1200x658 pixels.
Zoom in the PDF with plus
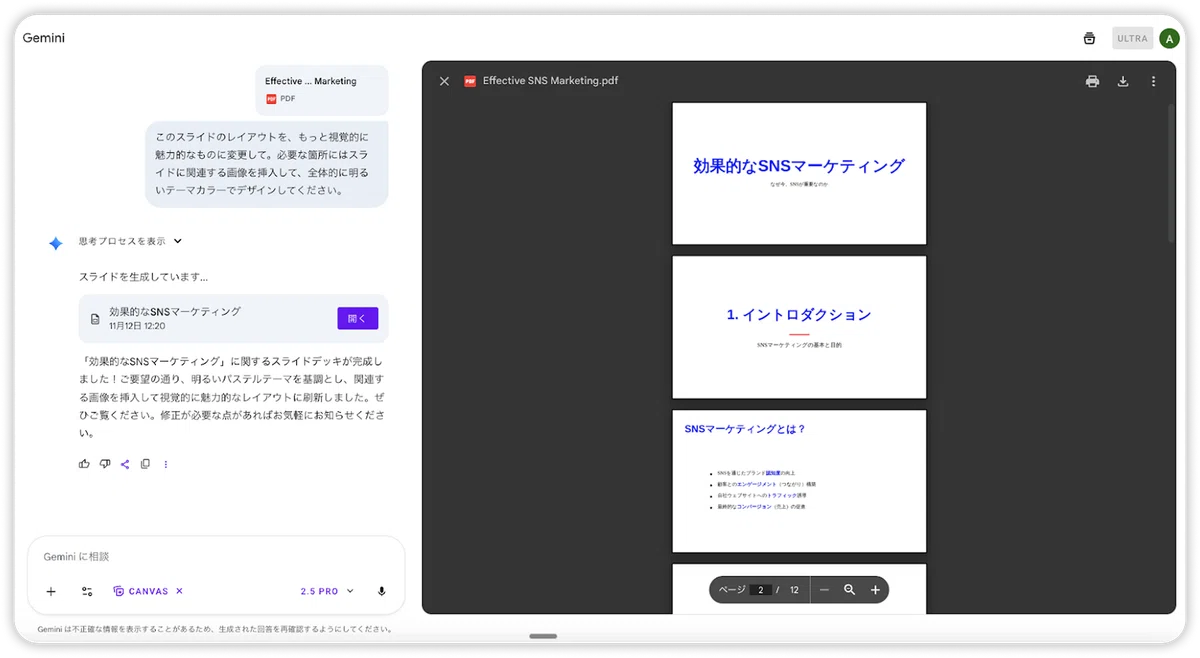[x=875, y=590]
